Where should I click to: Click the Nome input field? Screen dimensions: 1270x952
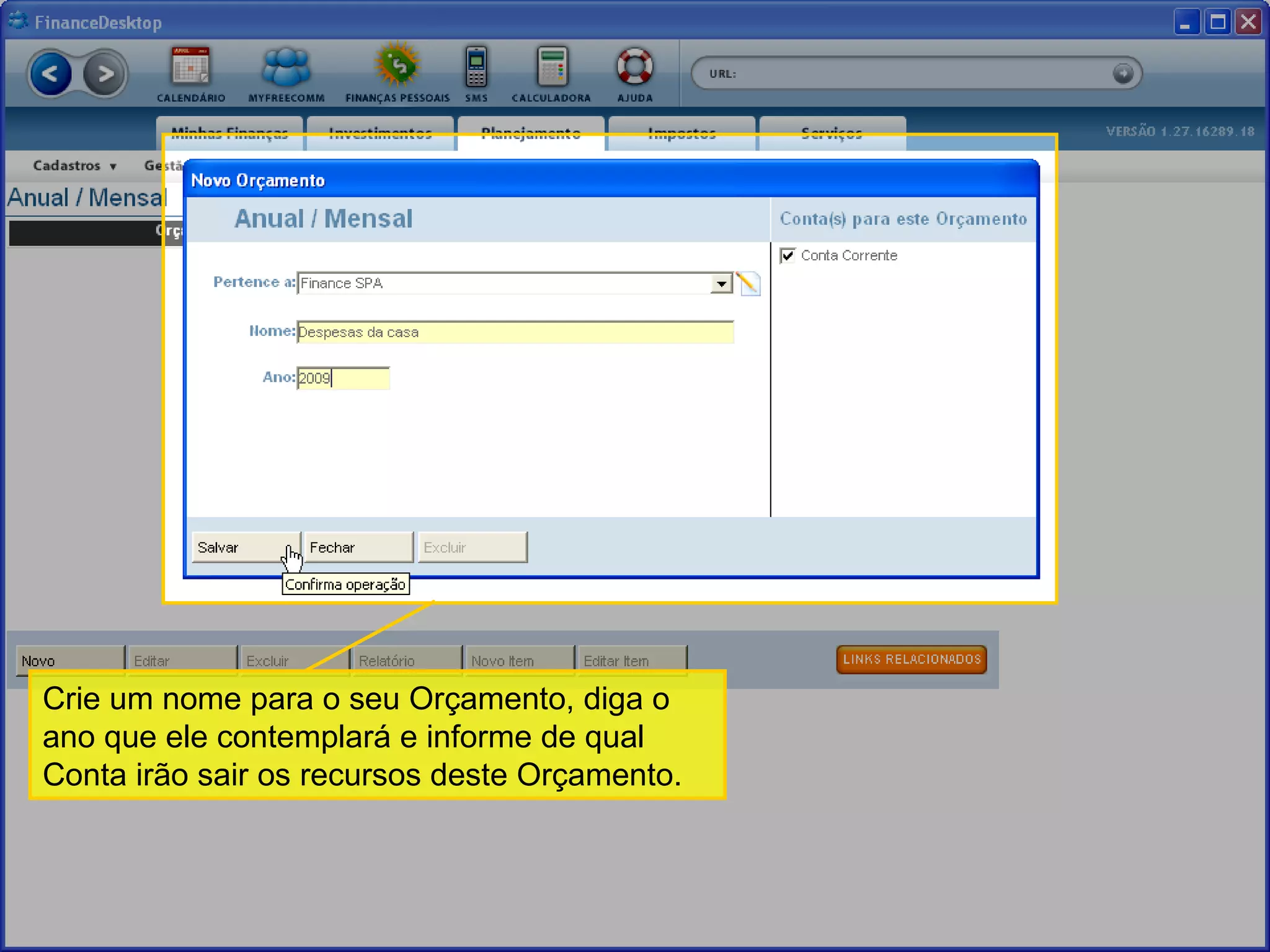(515, 332)
